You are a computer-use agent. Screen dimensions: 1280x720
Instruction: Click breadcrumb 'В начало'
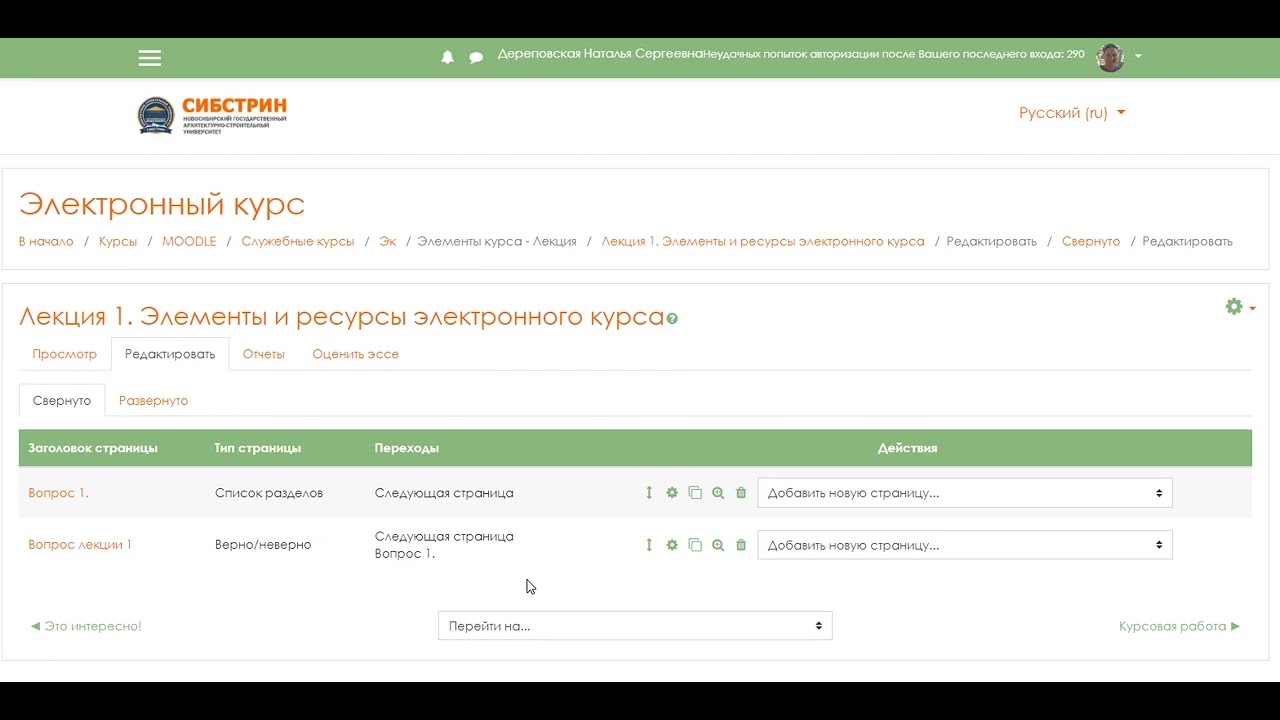pos(46,241)
